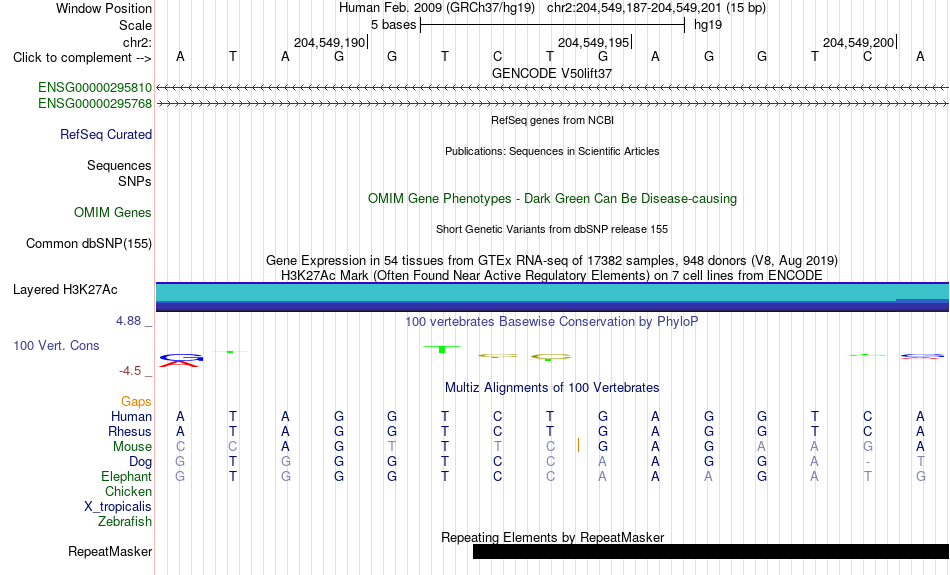
Task: Click the 'chr2:' ruler label
Action: coord(137,42)
